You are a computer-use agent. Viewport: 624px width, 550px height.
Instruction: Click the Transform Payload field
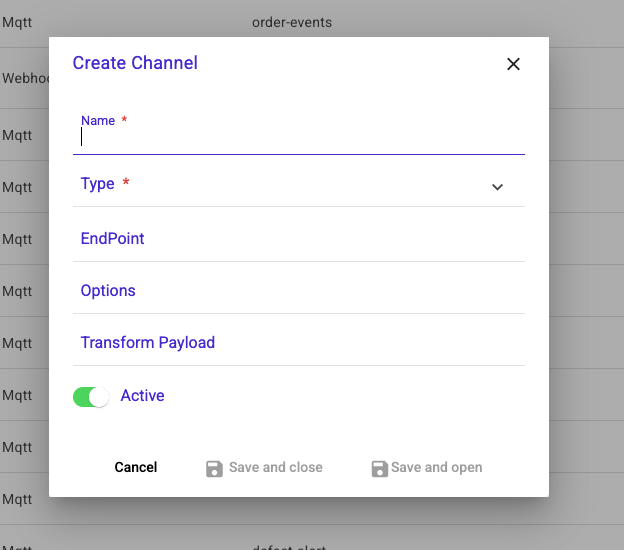[298, 343]
